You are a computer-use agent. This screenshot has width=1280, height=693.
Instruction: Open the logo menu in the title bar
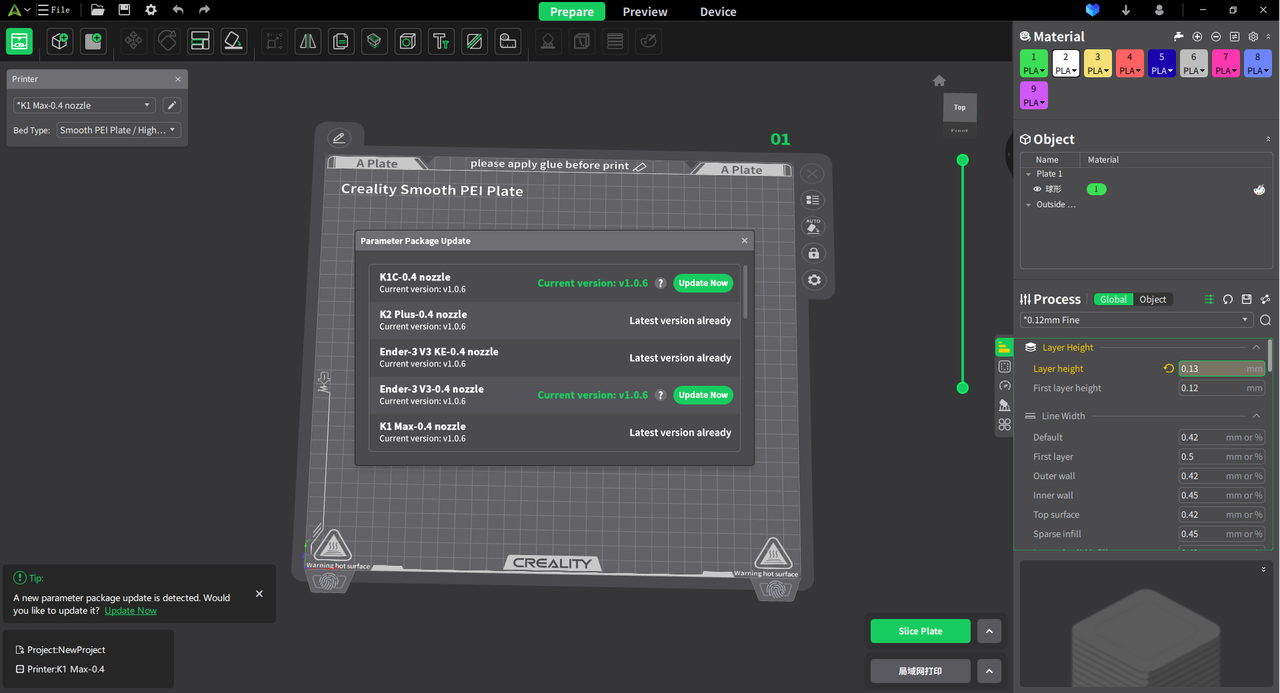tap(18, 10)
